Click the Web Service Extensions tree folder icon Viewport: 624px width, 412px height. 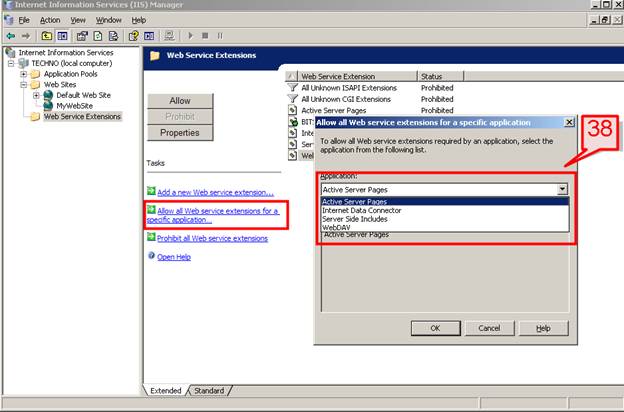pos(35,117)
